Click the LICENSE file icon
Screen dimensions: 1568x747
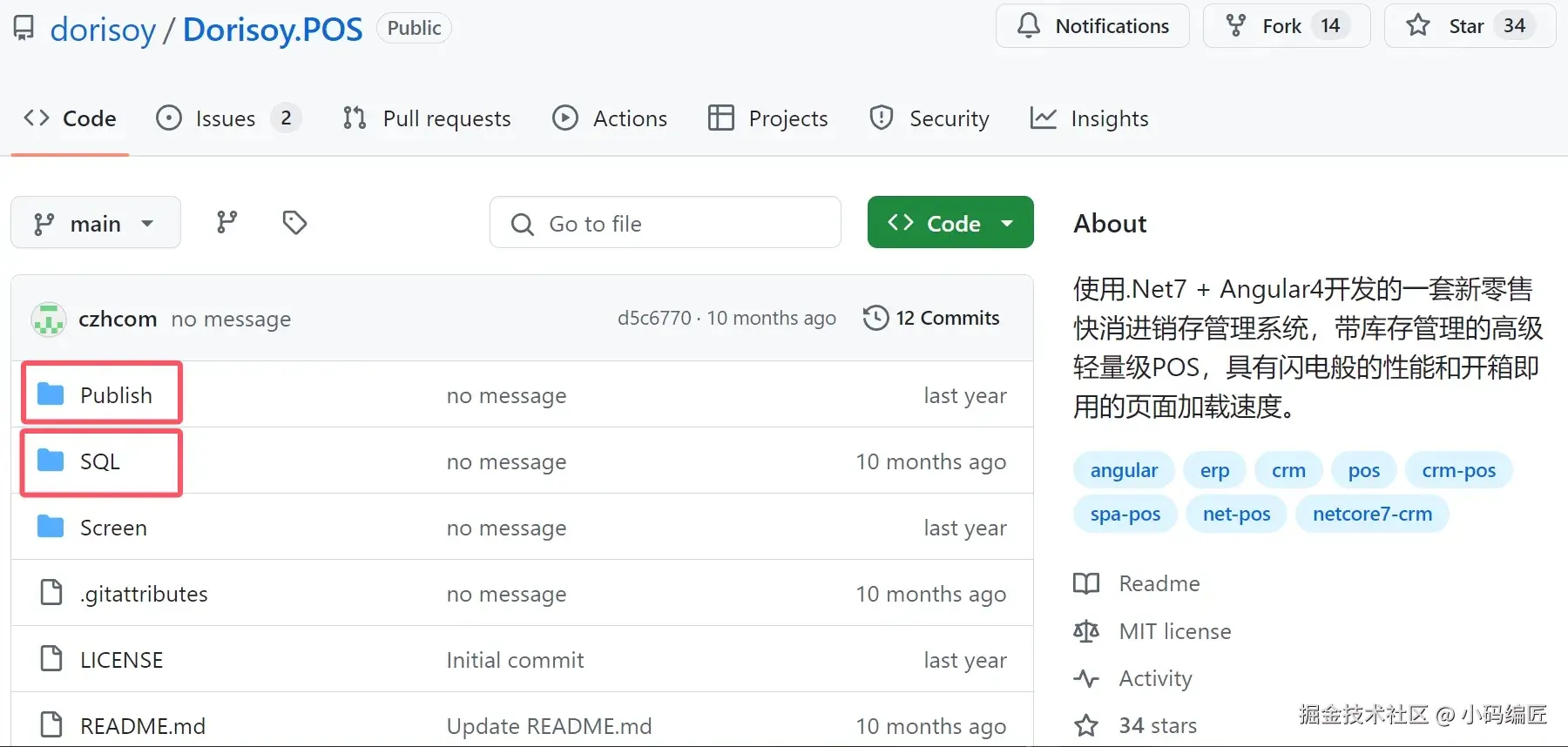tap(51, 658)
